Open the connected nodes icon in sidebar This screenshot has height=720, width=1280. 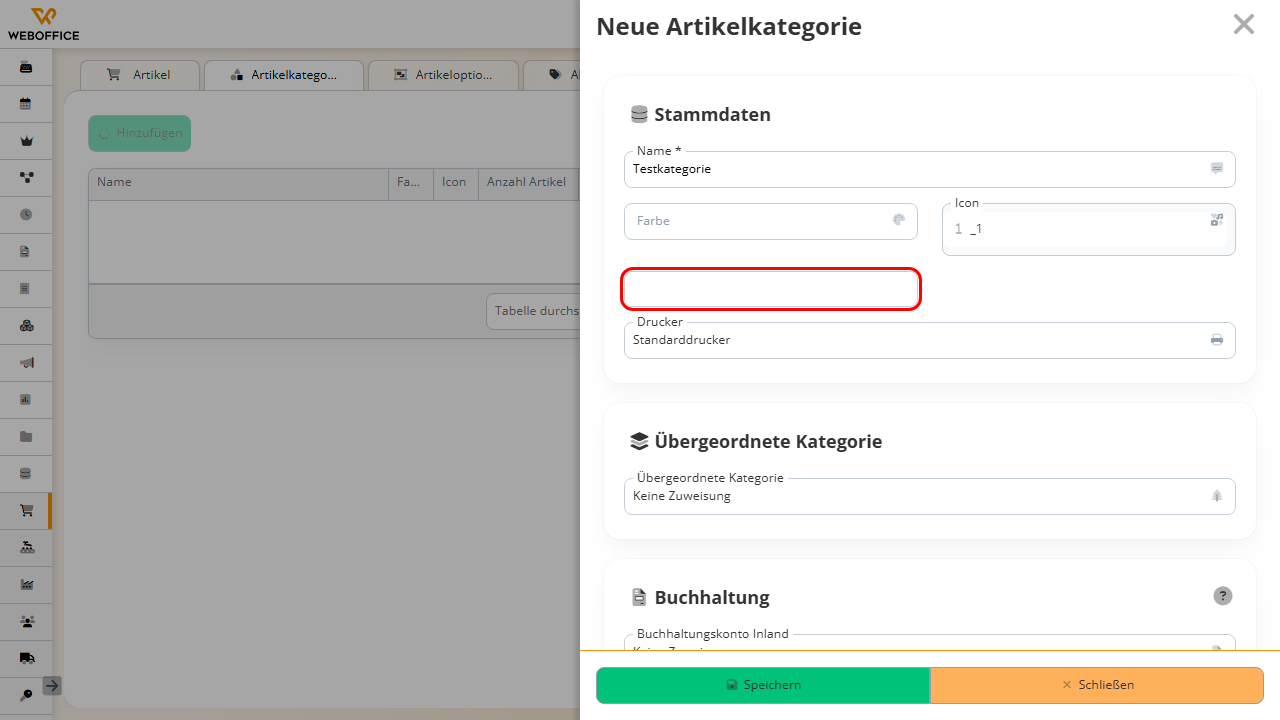pos(26,177)
